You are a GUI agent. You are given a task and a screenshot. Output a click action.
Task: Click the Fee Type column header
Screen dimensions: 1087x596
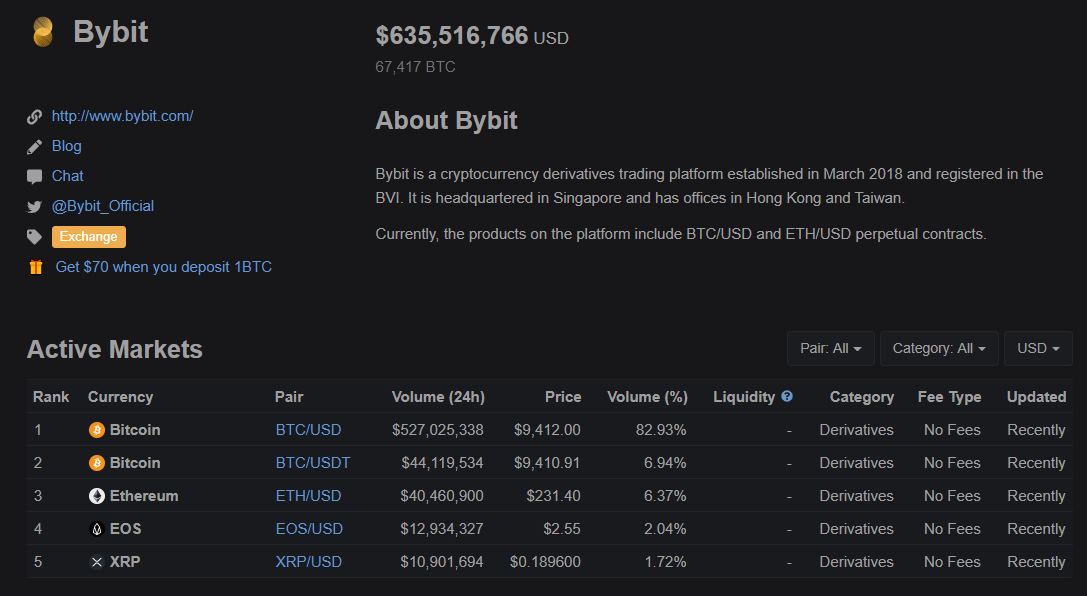950,397
